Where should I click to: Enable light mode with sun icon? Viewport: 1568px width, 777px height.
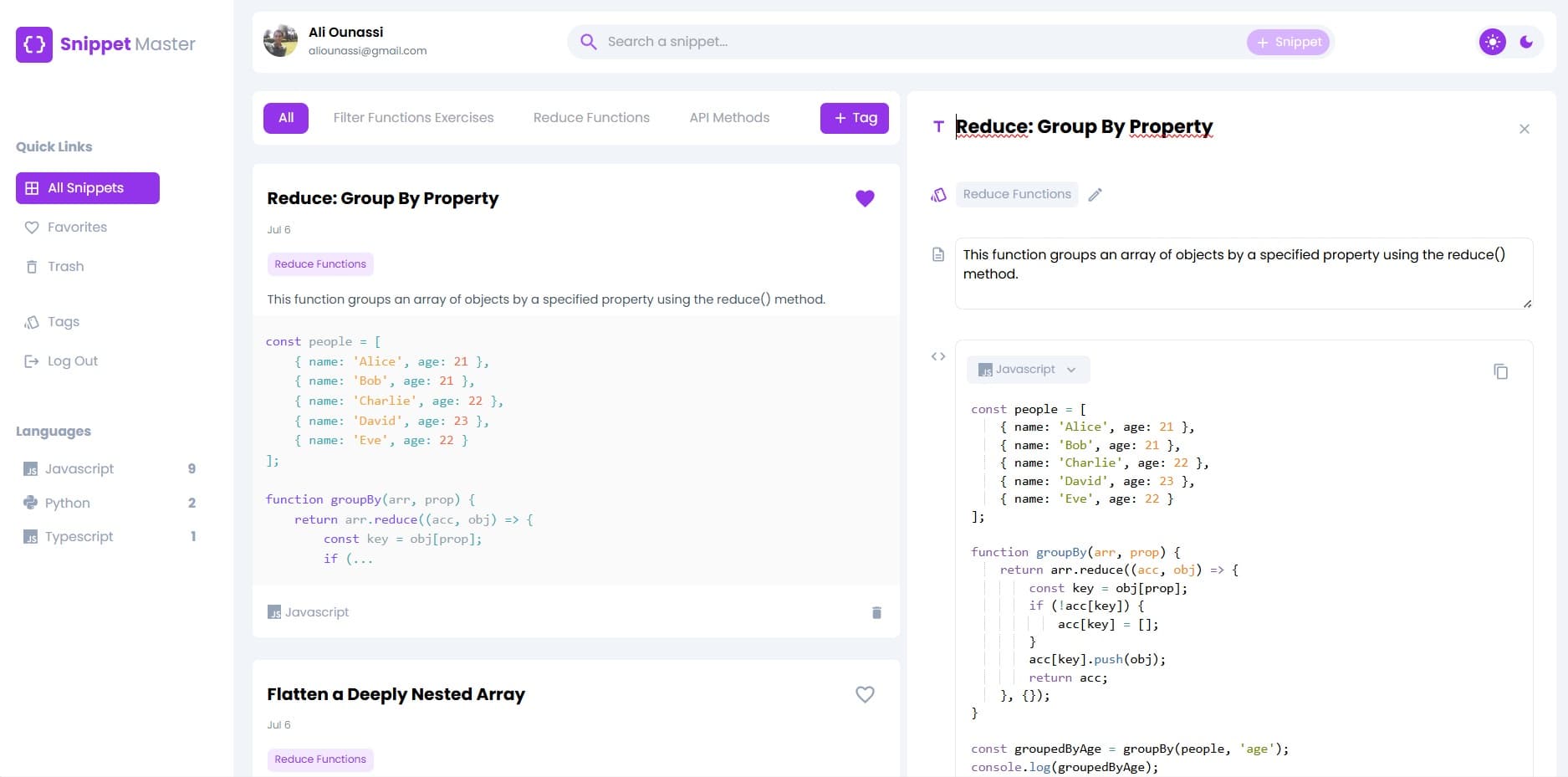click(1492, 42)
